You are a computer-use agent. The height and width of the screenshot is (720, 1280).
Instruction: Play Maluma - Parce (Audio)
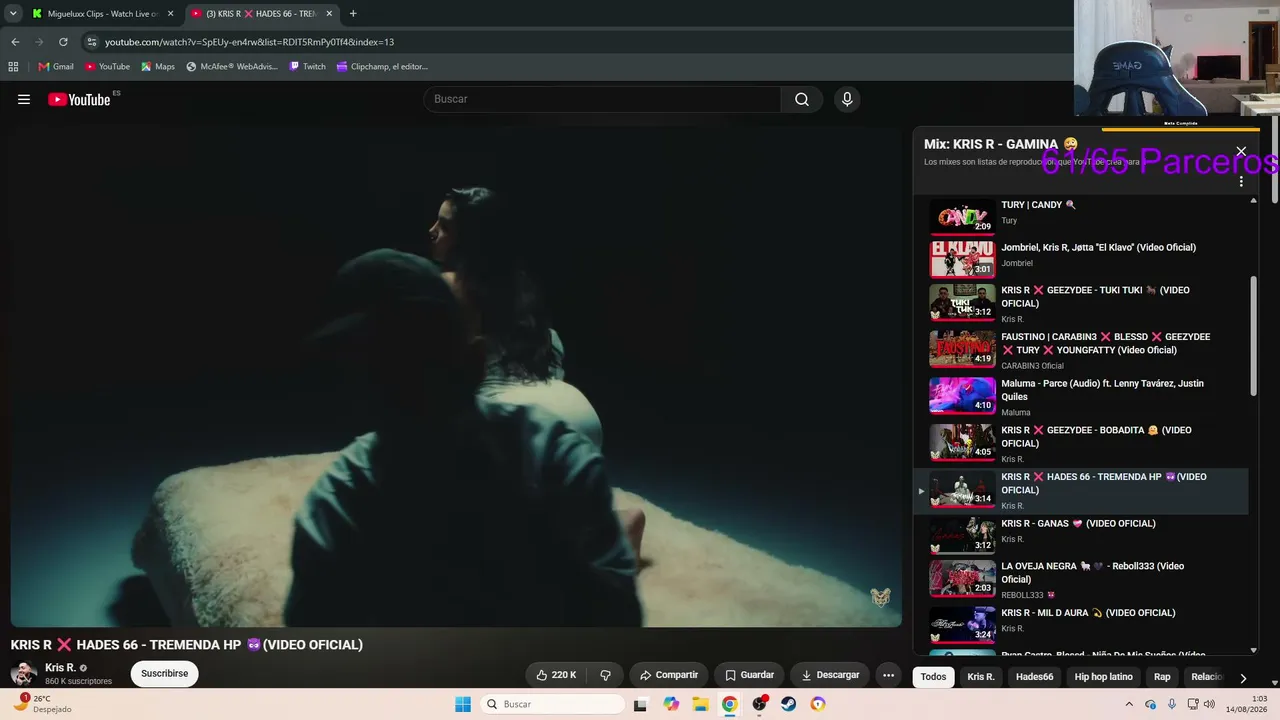pyautogui.click(x=1080, y=397)
